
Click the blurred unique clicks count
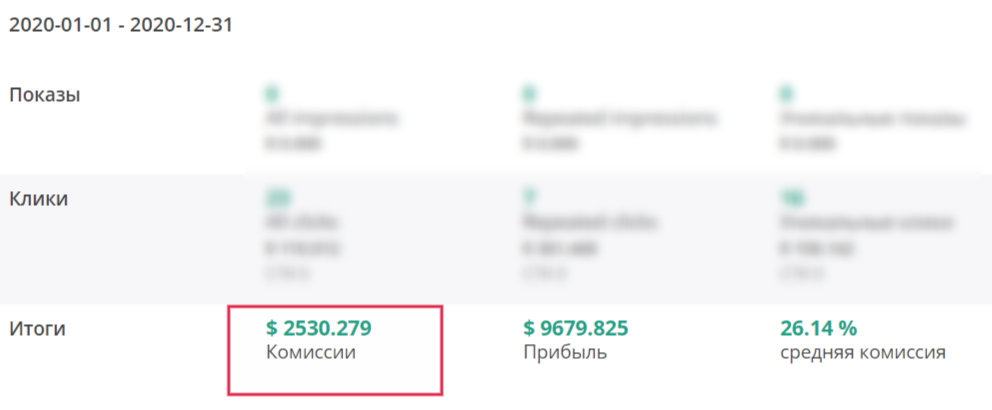[x=791, y=199]
